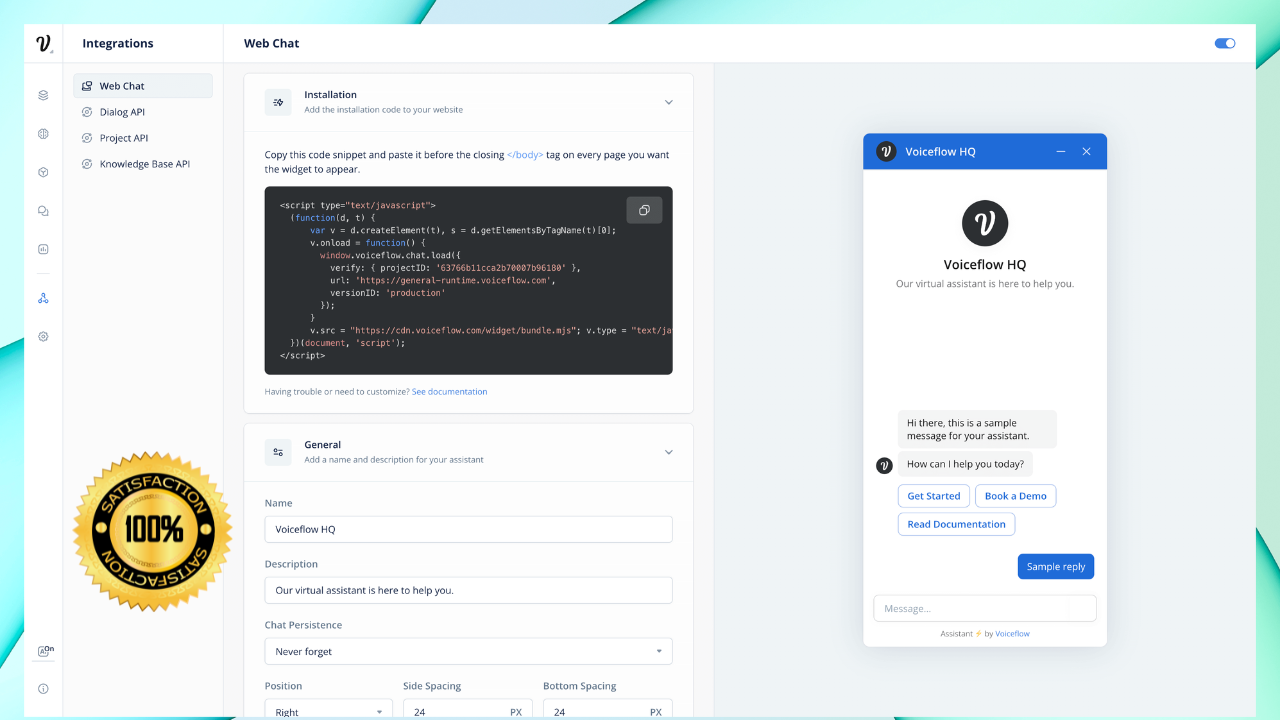The height and width of the screenshot is (720, 1280).
Task: Minimize the Voiceflow HQ chat widget
Action: pos(1061,152)
